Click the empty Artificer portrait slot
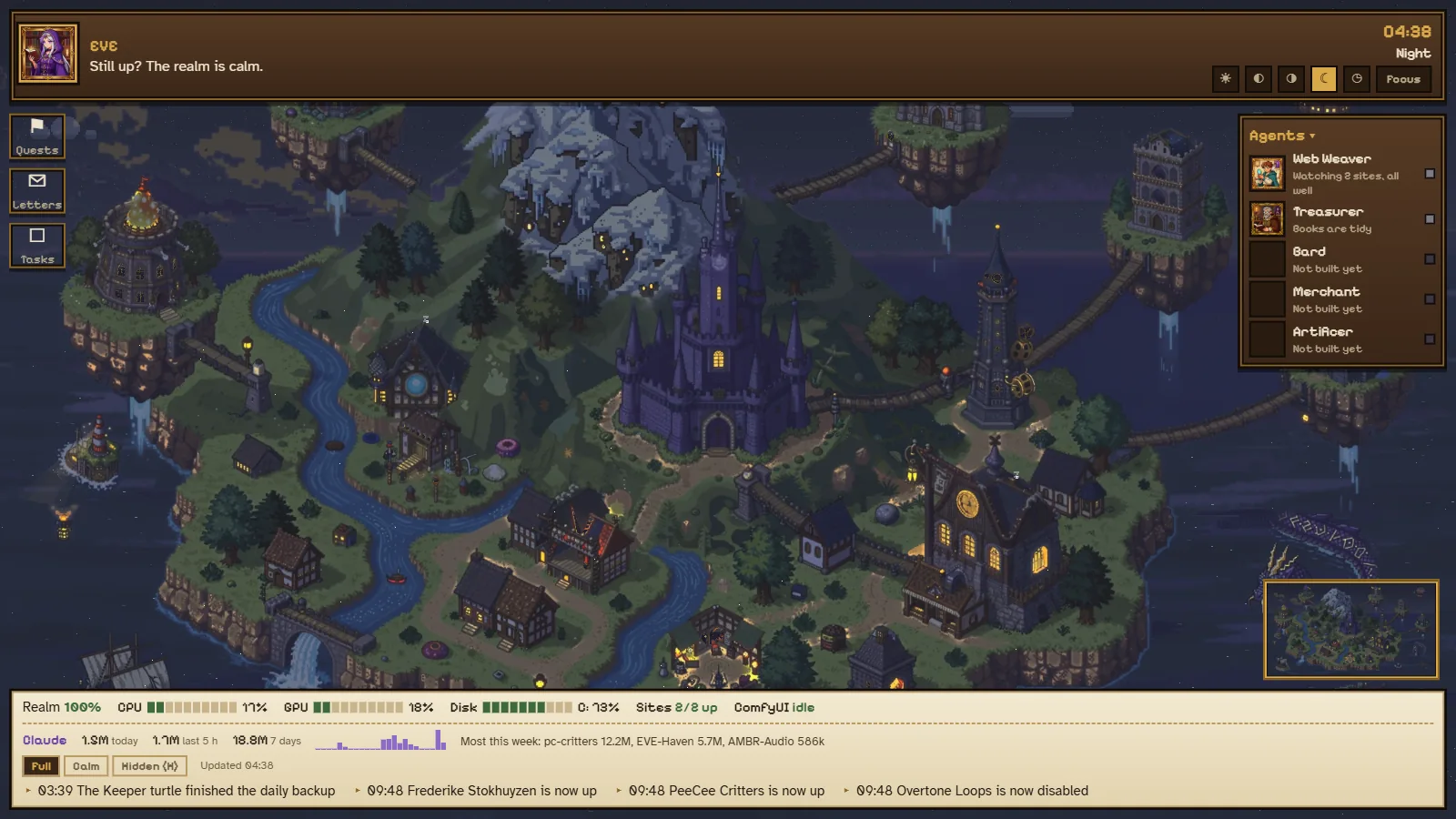 [1267, 339]
